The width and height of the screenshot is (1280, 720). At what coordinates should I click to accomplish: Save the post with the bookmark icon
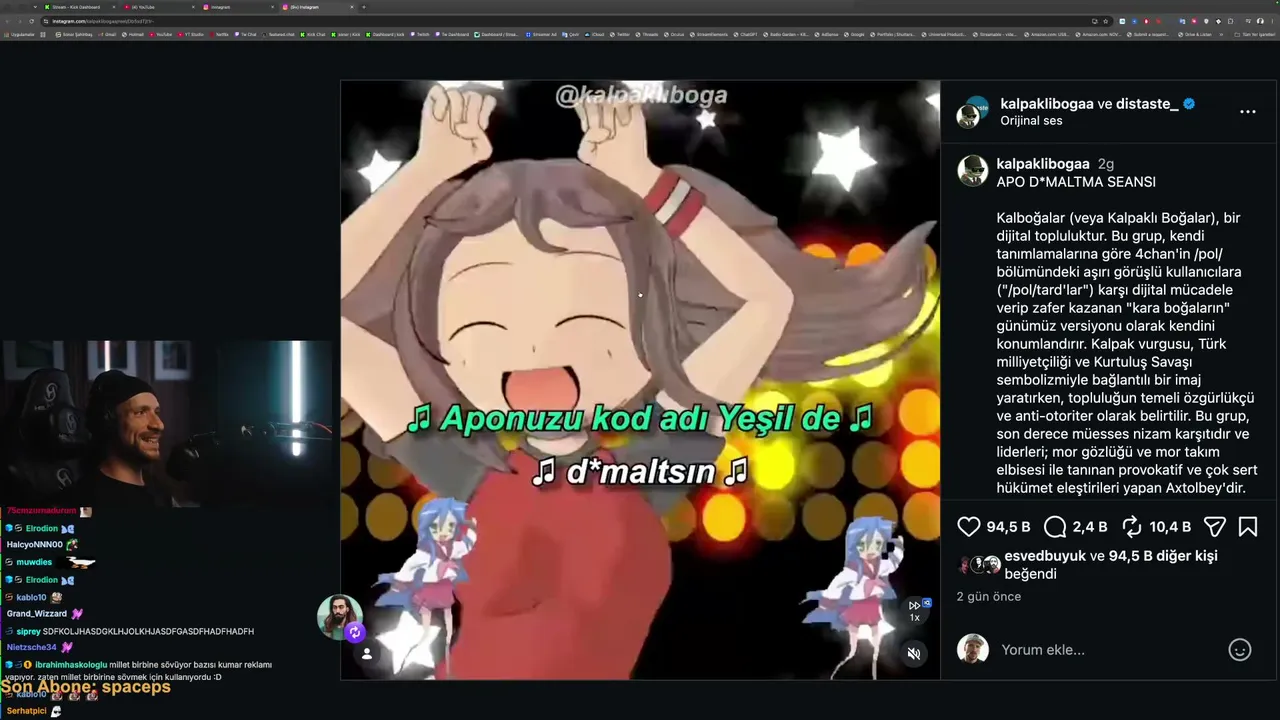[1248, 527]
